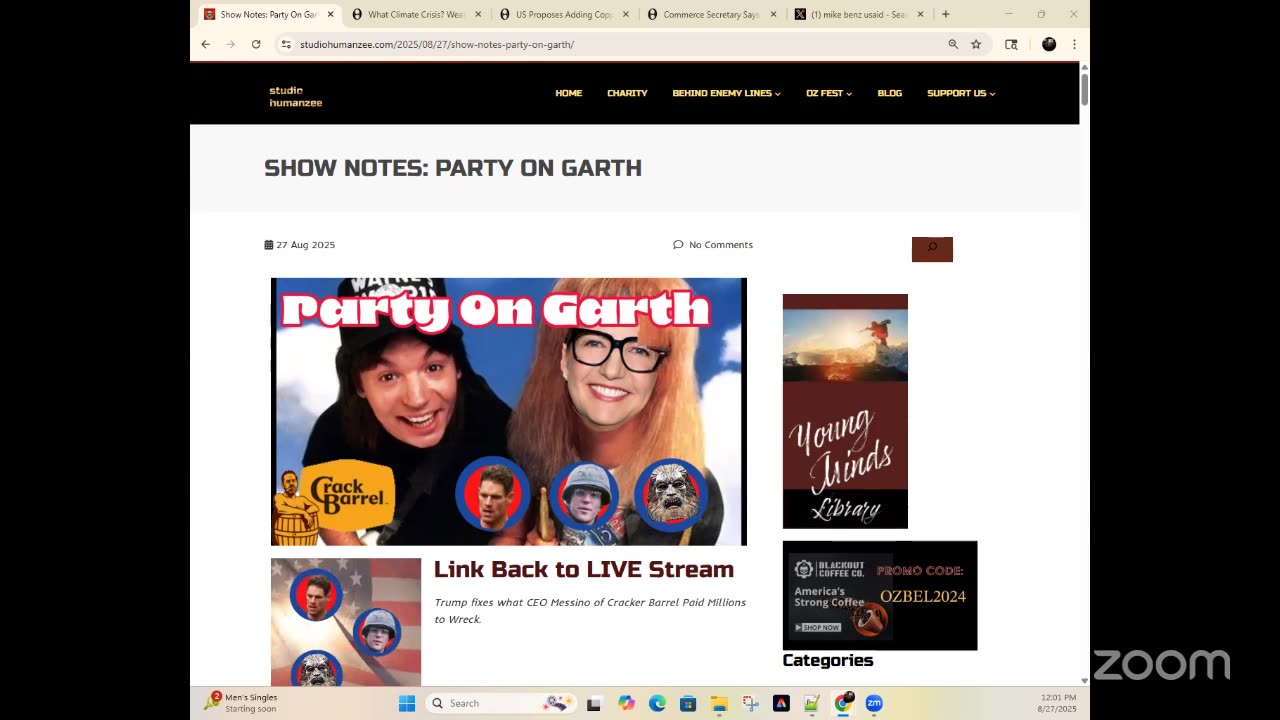Open the Party On Garth featured image

[509, 412]
